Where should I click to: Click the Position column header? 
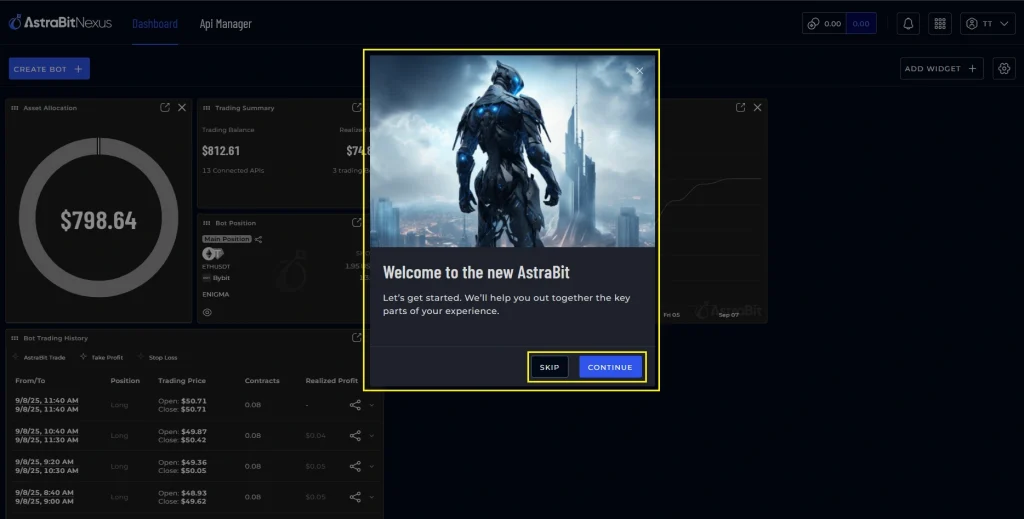click(x=125, y=381)
